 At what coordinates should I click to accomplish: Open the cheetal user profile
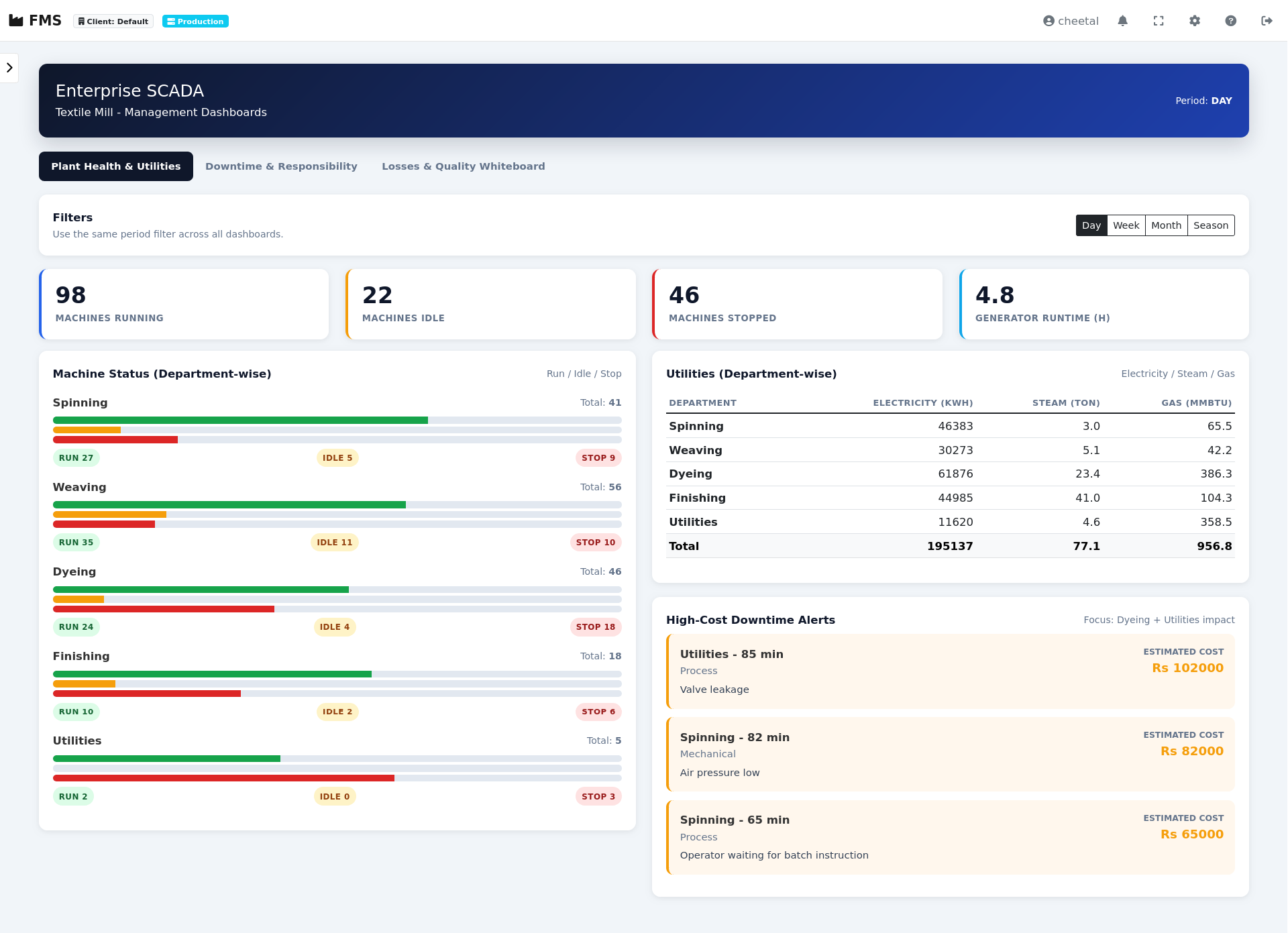1071,21
